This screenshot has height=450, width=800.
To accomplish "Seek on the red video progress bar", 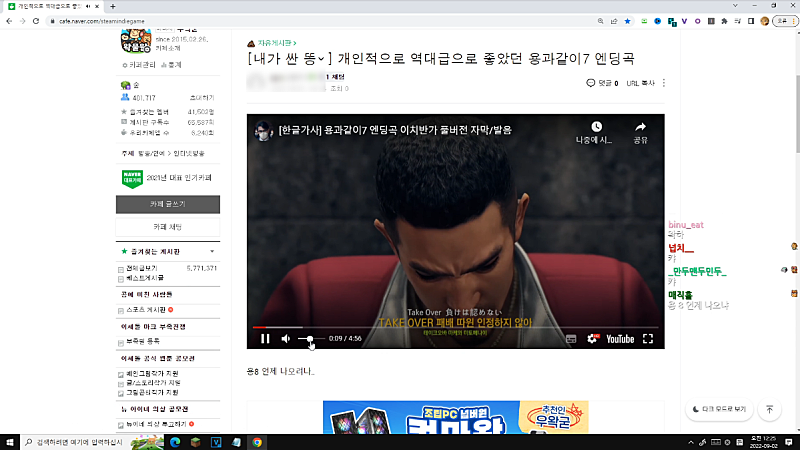I will point(455,327).
